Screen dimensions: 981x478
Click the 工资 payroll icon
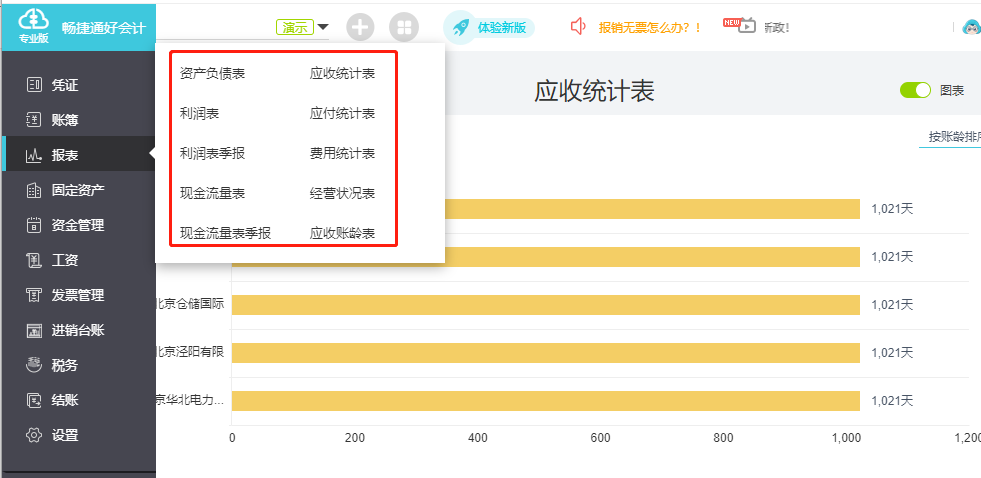point(34,260)
